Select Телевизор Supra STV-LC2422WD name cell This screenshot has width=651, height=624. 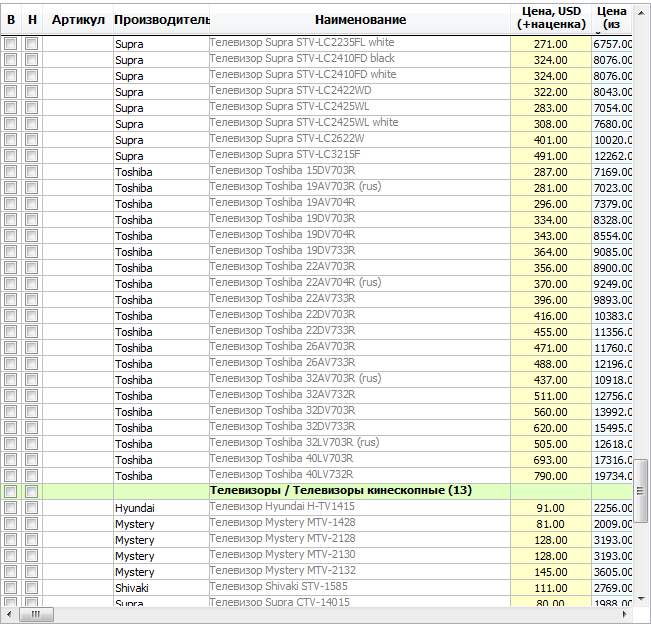pos(360,92)
